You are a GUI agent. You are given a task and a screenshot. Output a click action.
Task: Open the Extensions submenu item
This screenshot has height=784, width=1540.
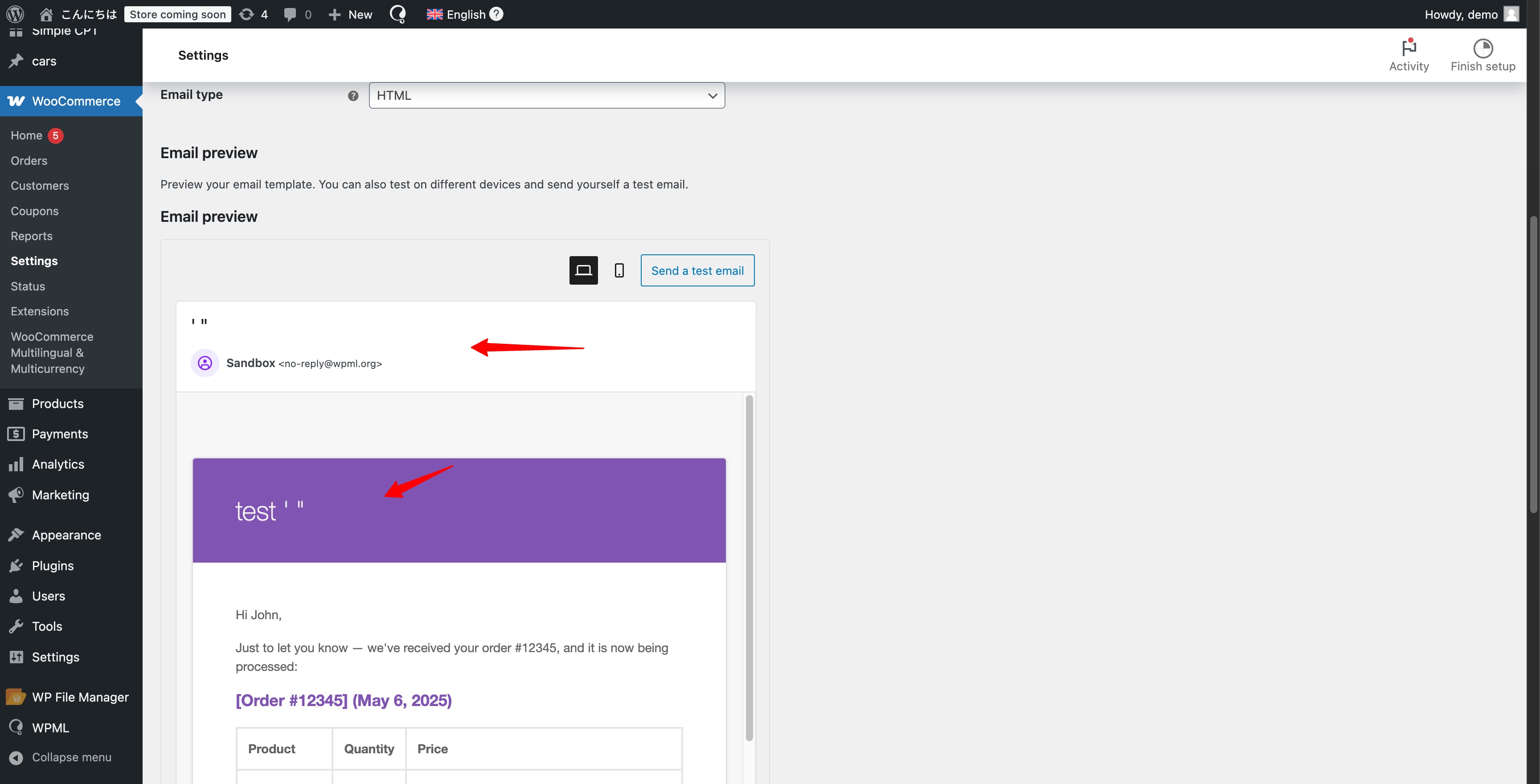pos(40,311)
